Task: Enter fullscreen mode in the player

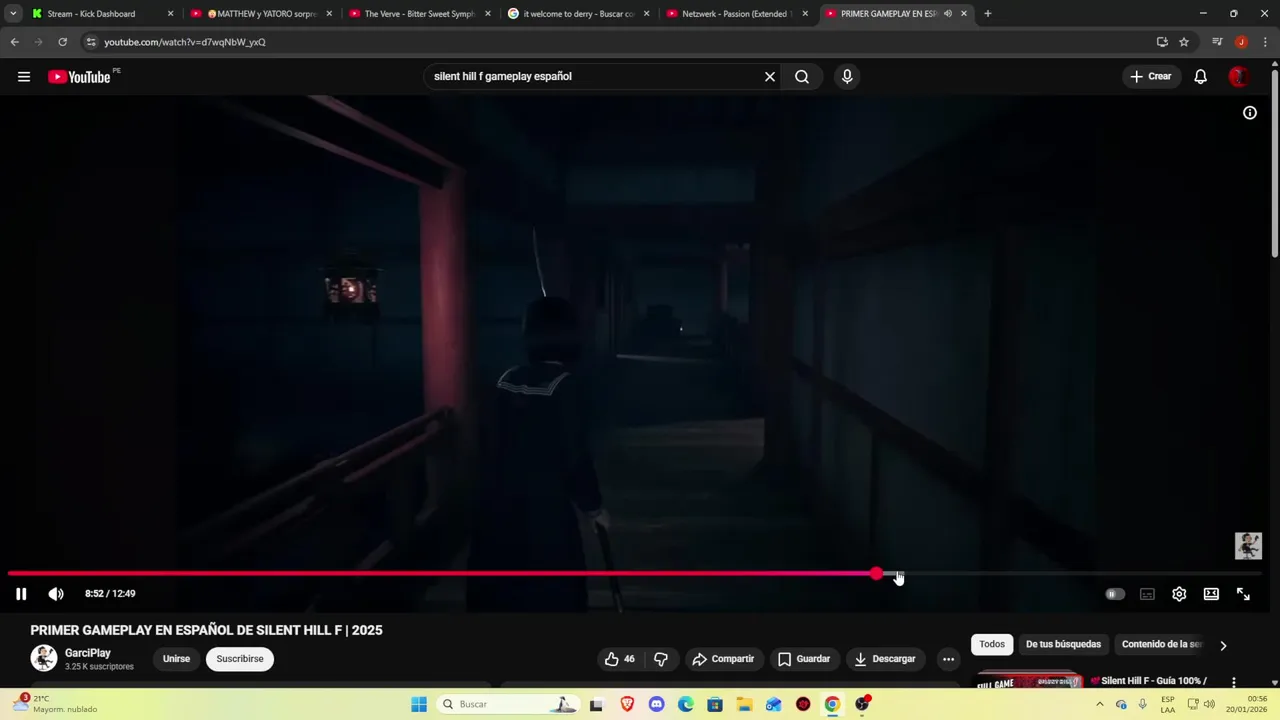Action: tap(1243, 594)
